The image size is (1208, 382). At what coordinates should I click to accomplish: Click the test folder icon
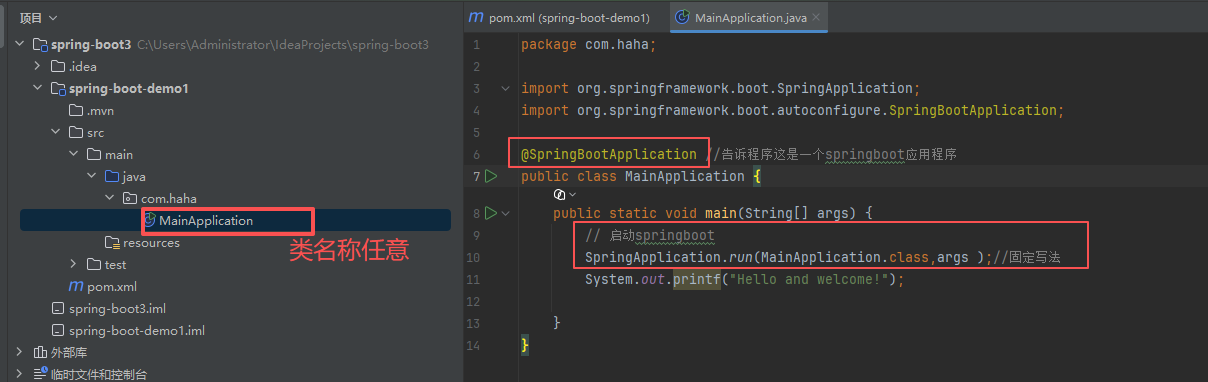(x=94, y=264)
